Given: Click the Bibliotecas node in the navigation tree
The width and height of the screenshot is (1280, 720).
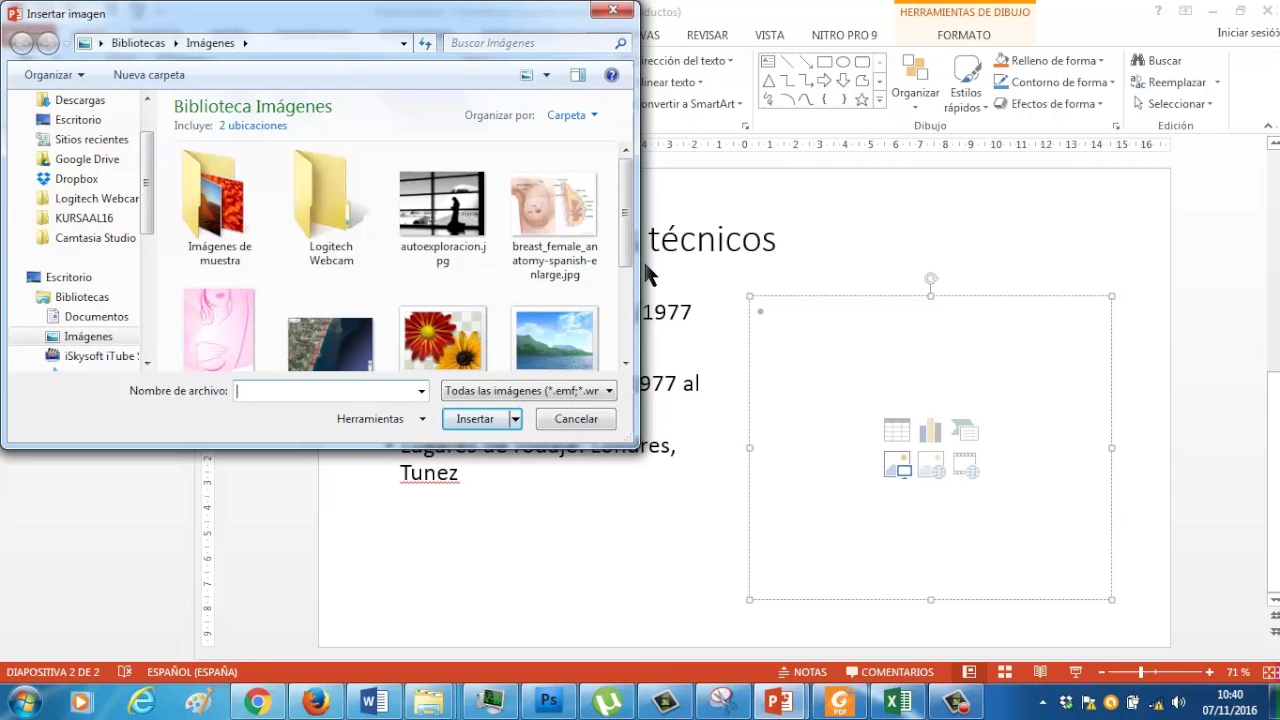Looking at the screenshot, I should click(x=82, y=297).
